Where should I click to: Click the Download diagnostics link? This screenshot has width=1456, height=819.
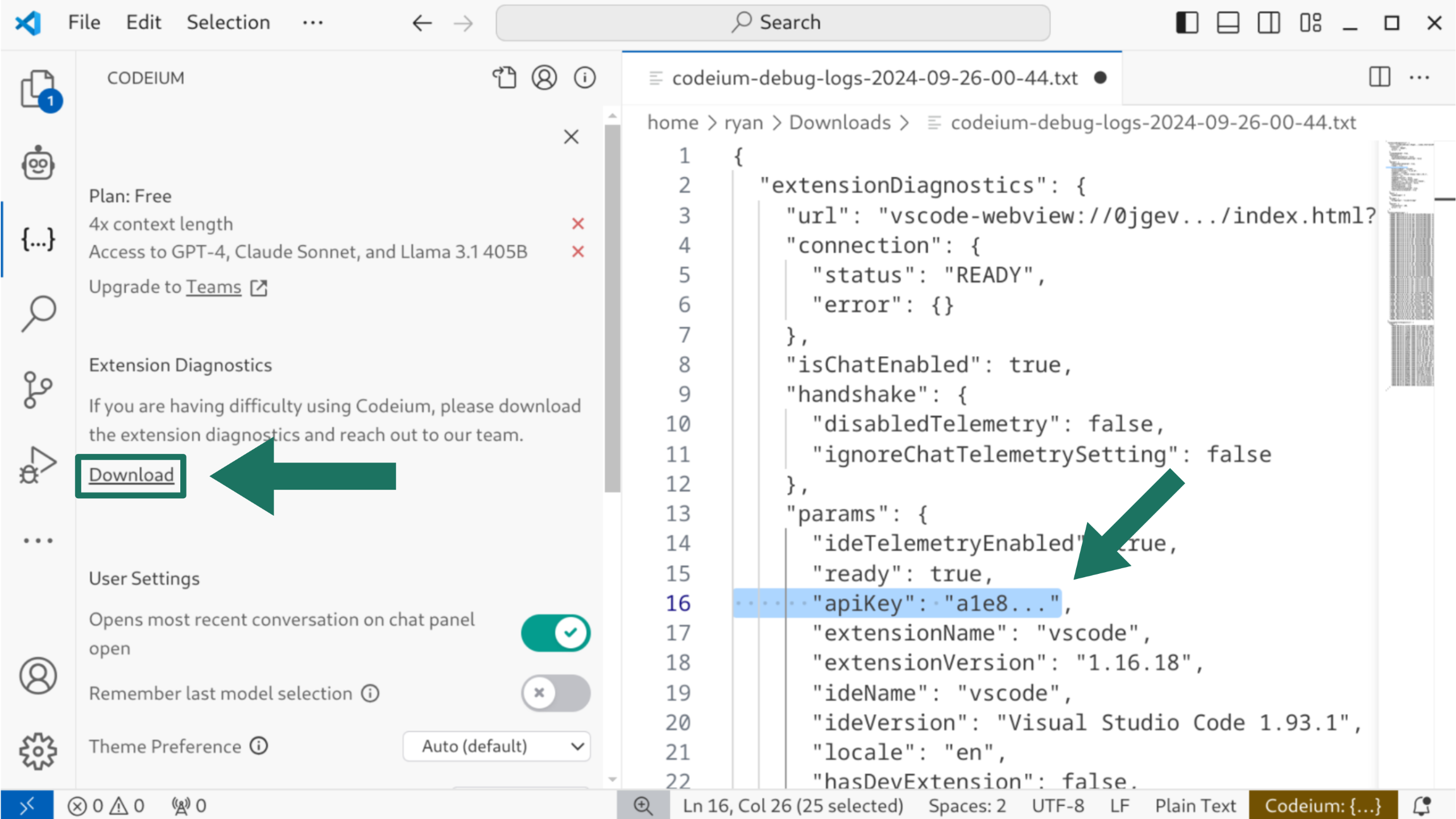[x=131, y=475]
